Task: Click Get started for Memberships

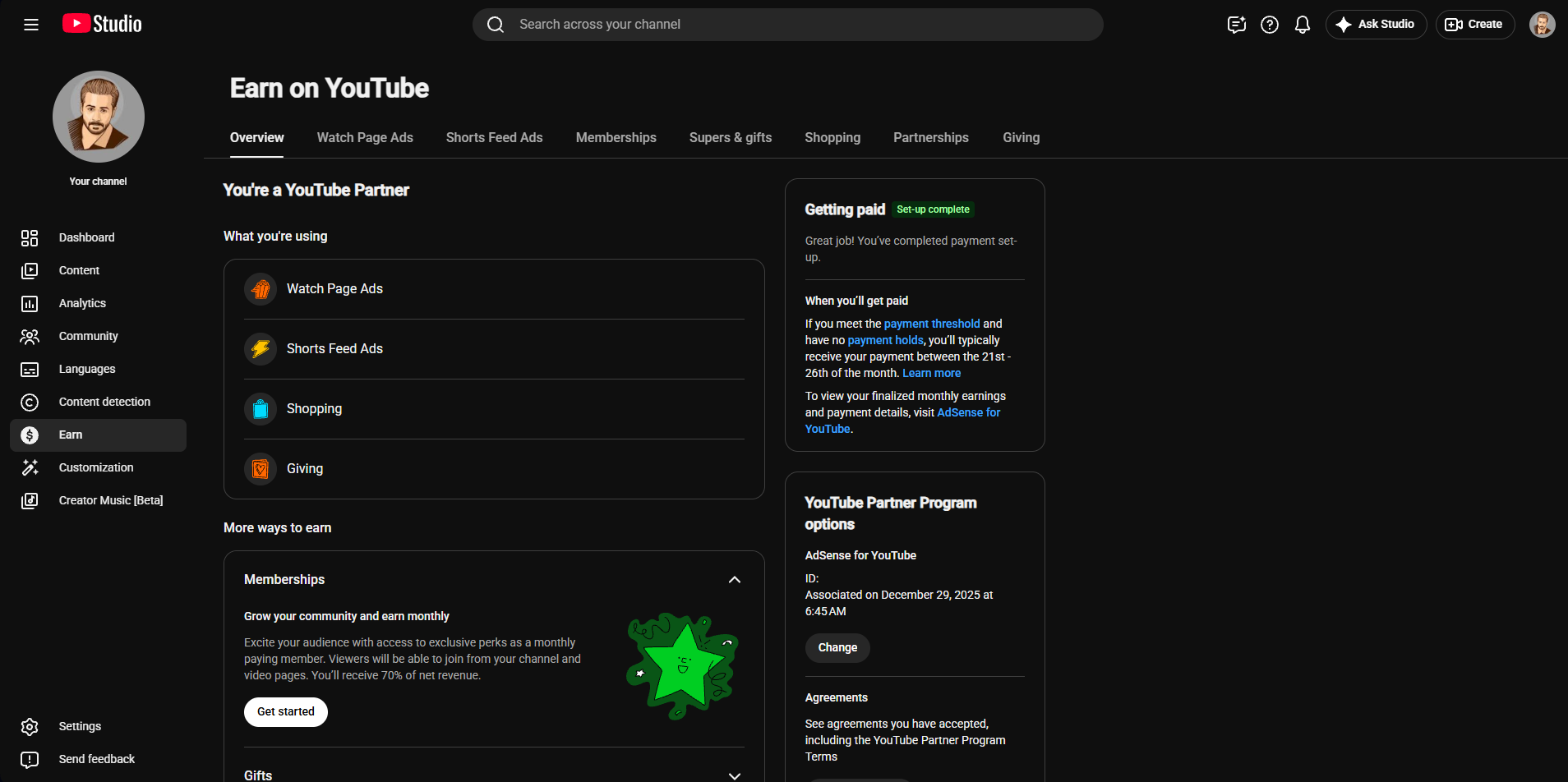Action: [286, 712]
